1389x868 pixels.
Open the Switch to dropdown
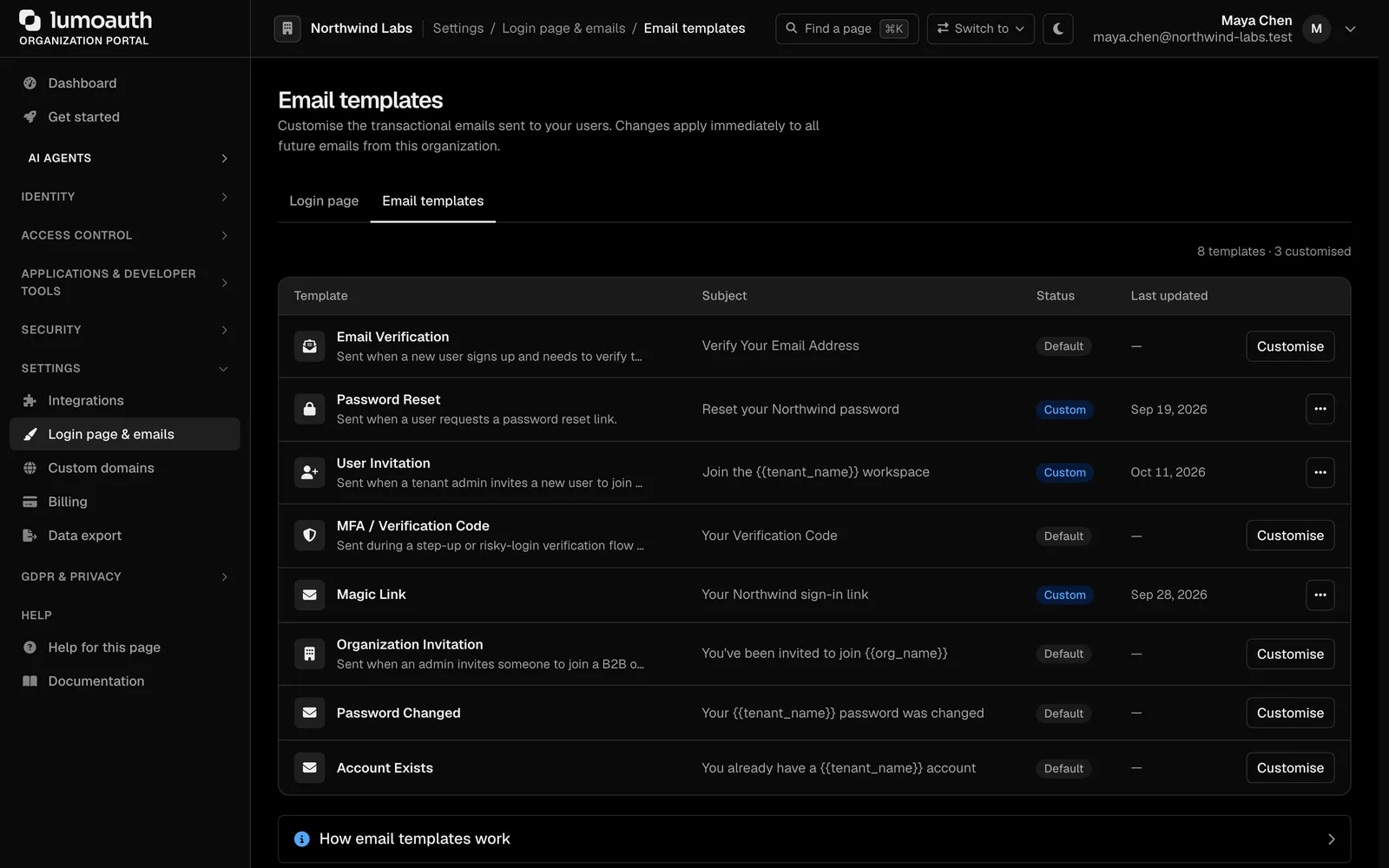click(x=980, y=29)
